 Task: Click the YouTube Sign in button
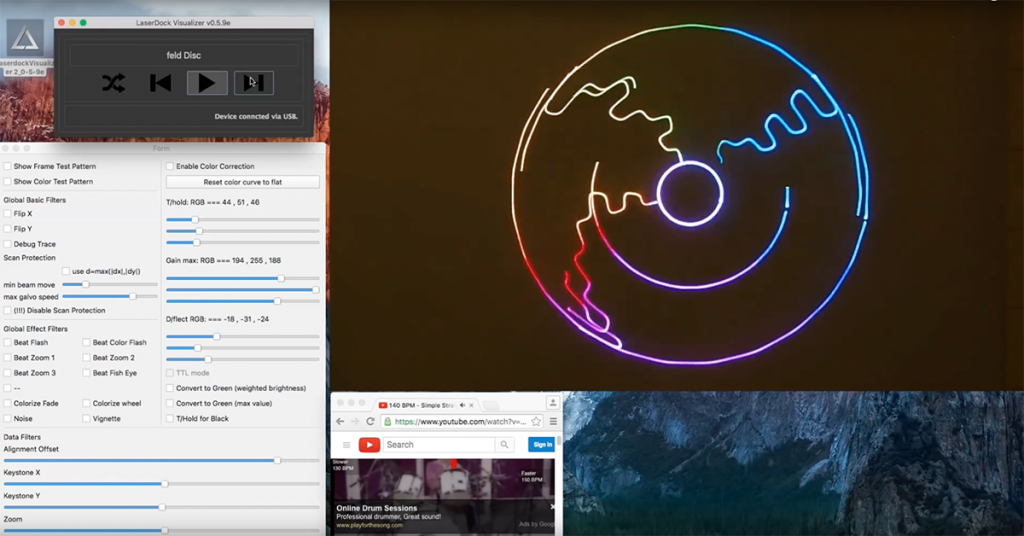[x=542, y=445]
